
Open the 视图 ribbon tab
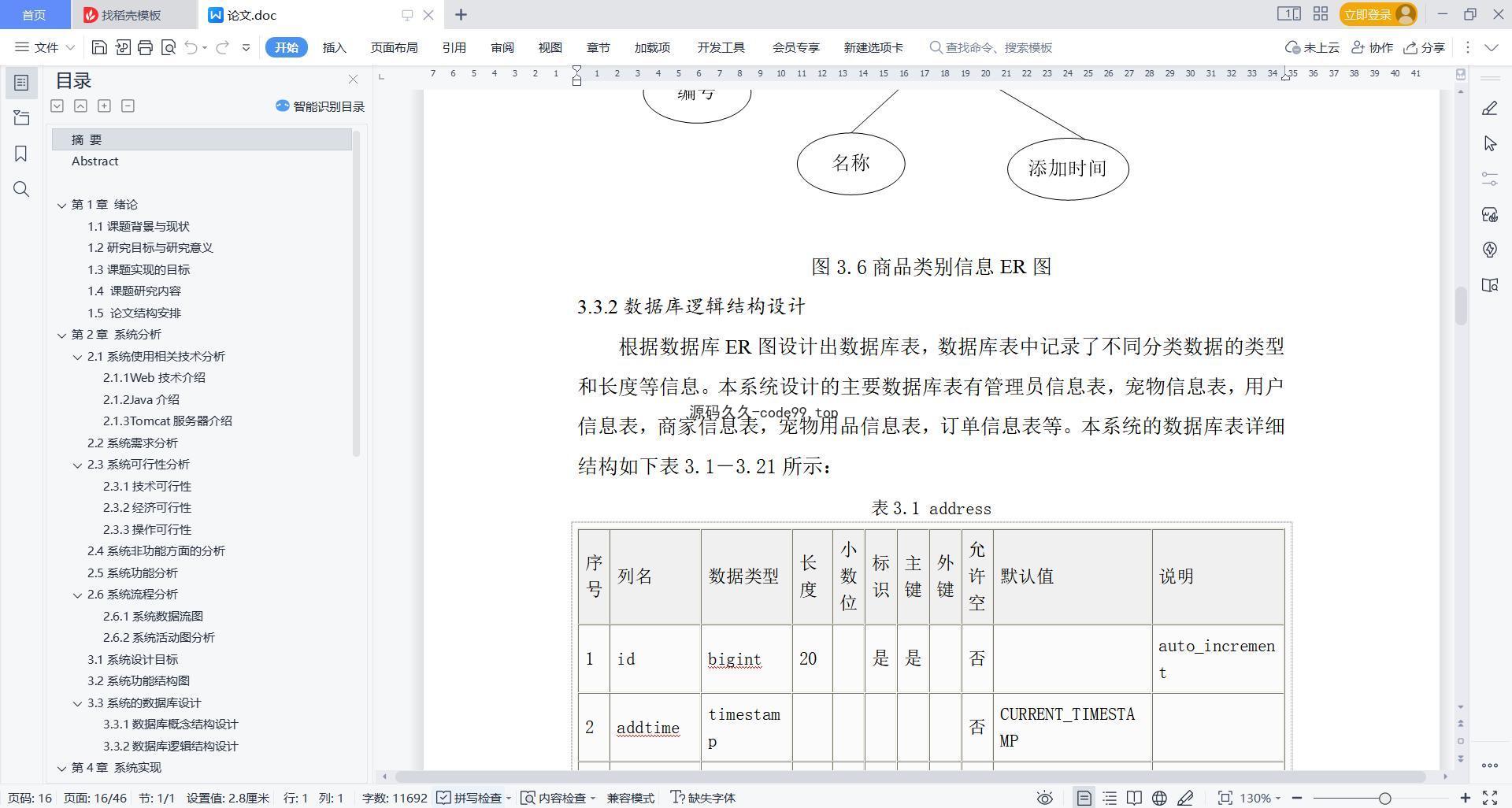(550, 47)
